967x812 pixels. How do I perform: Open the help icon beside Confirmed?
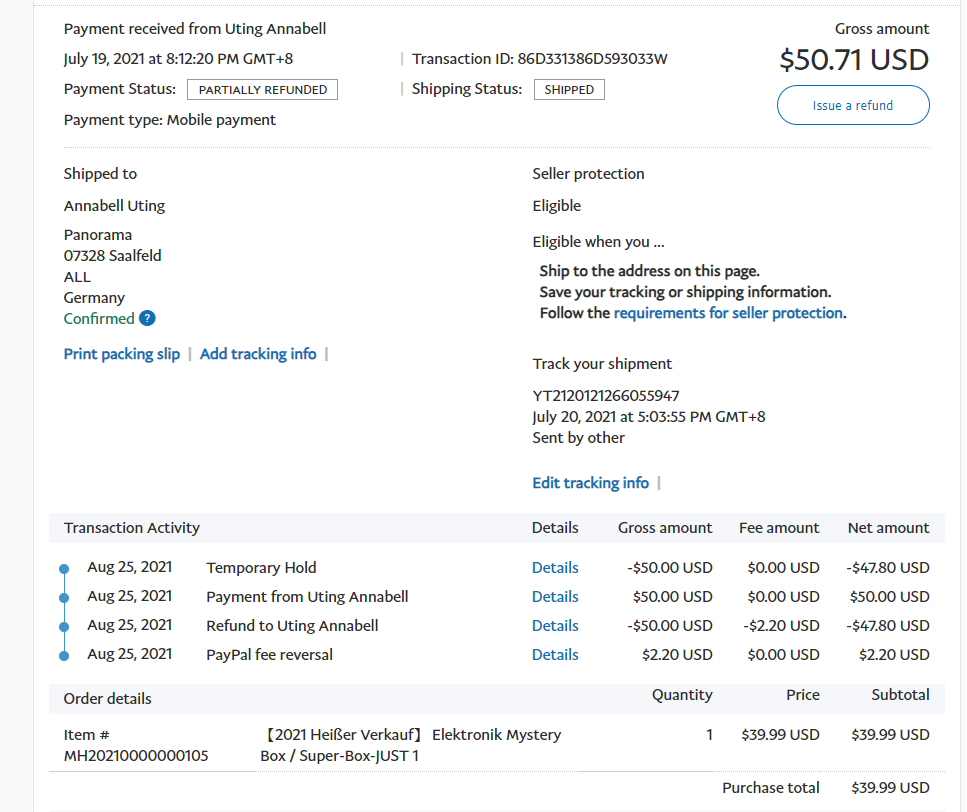click(x=147, y=319)
